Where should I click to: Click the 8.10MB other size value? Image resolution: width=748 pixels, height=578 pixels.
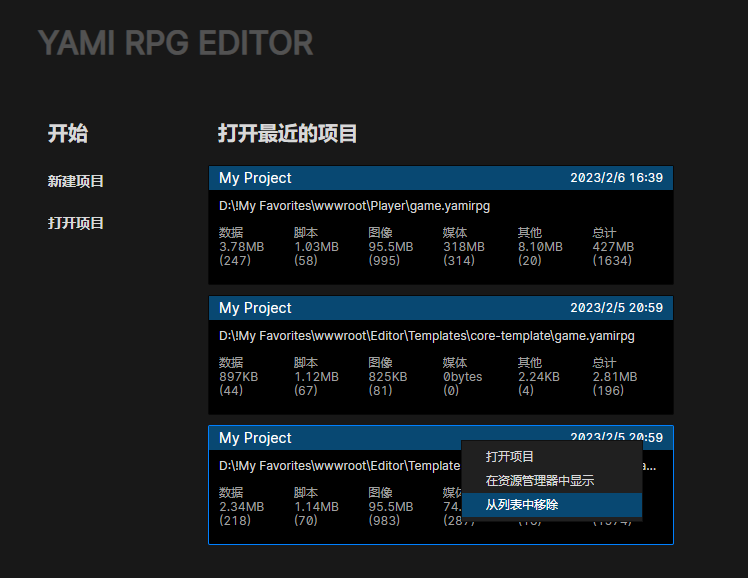(540, 247)
